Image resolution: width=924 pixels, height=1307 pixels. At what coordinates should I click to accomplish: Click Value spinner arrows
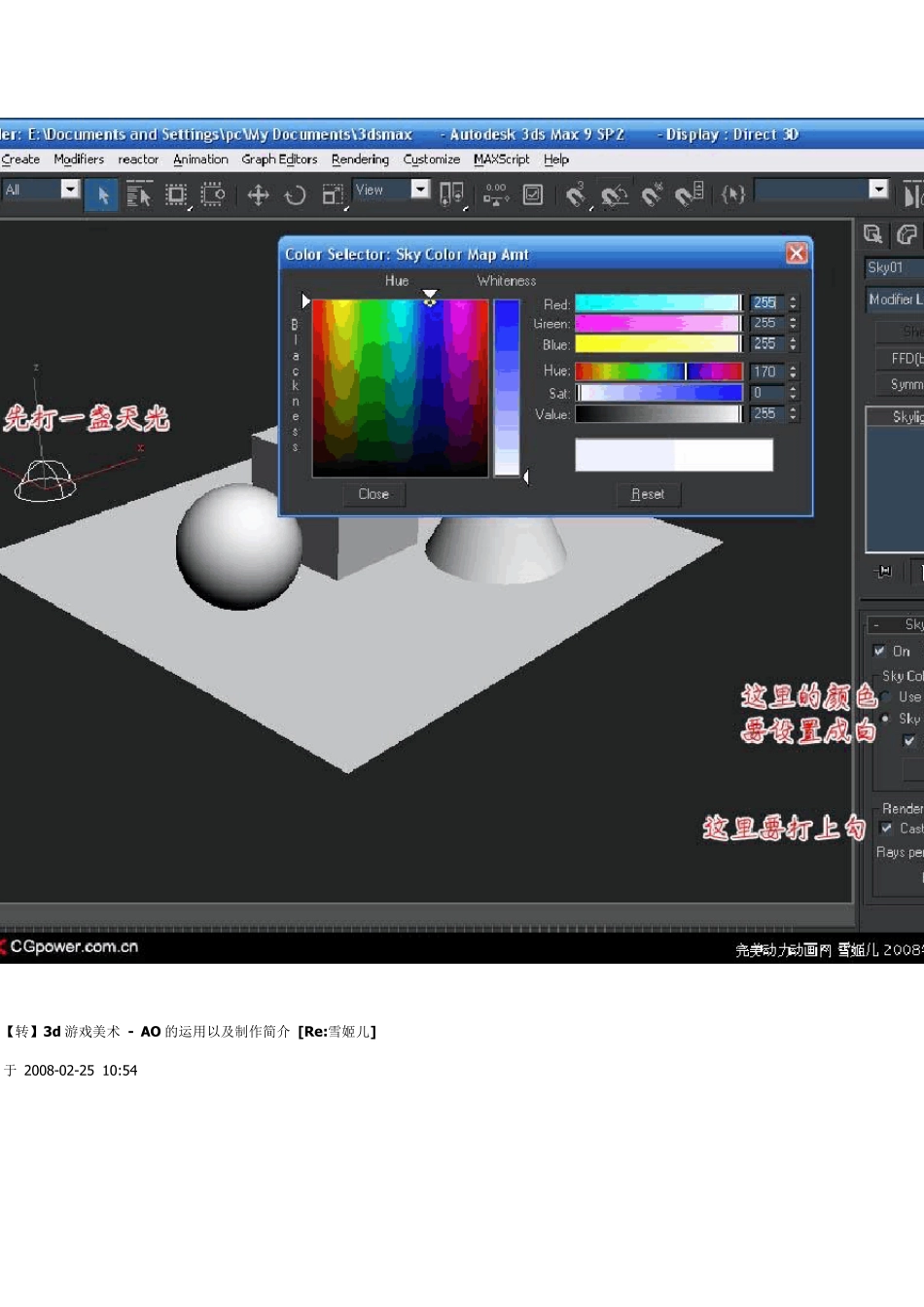[x=793, y=413]
